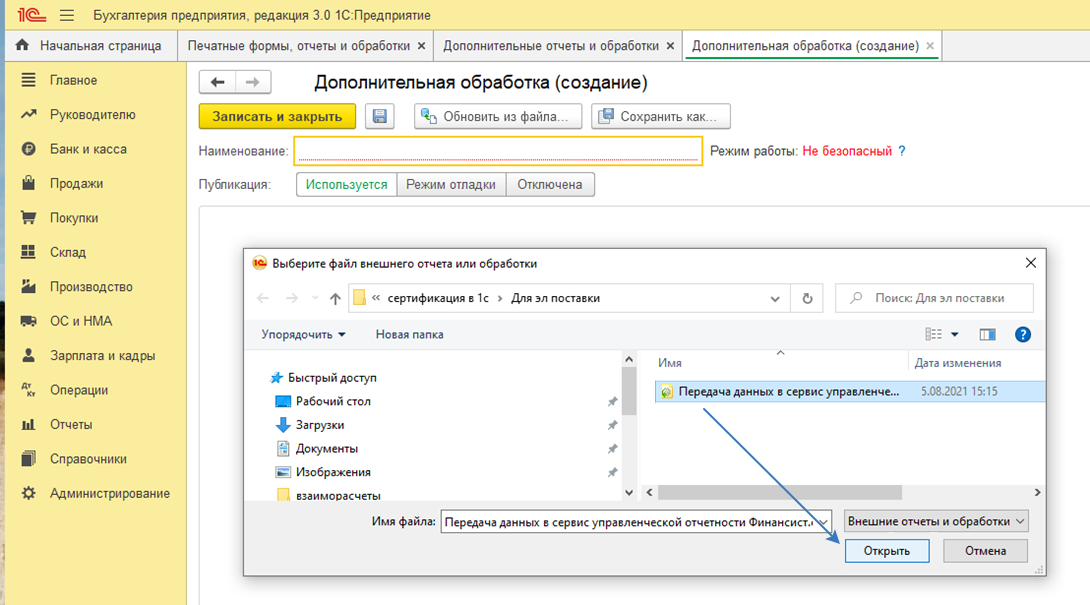
Task: Open the Покупки section
Action: (74, 218)
